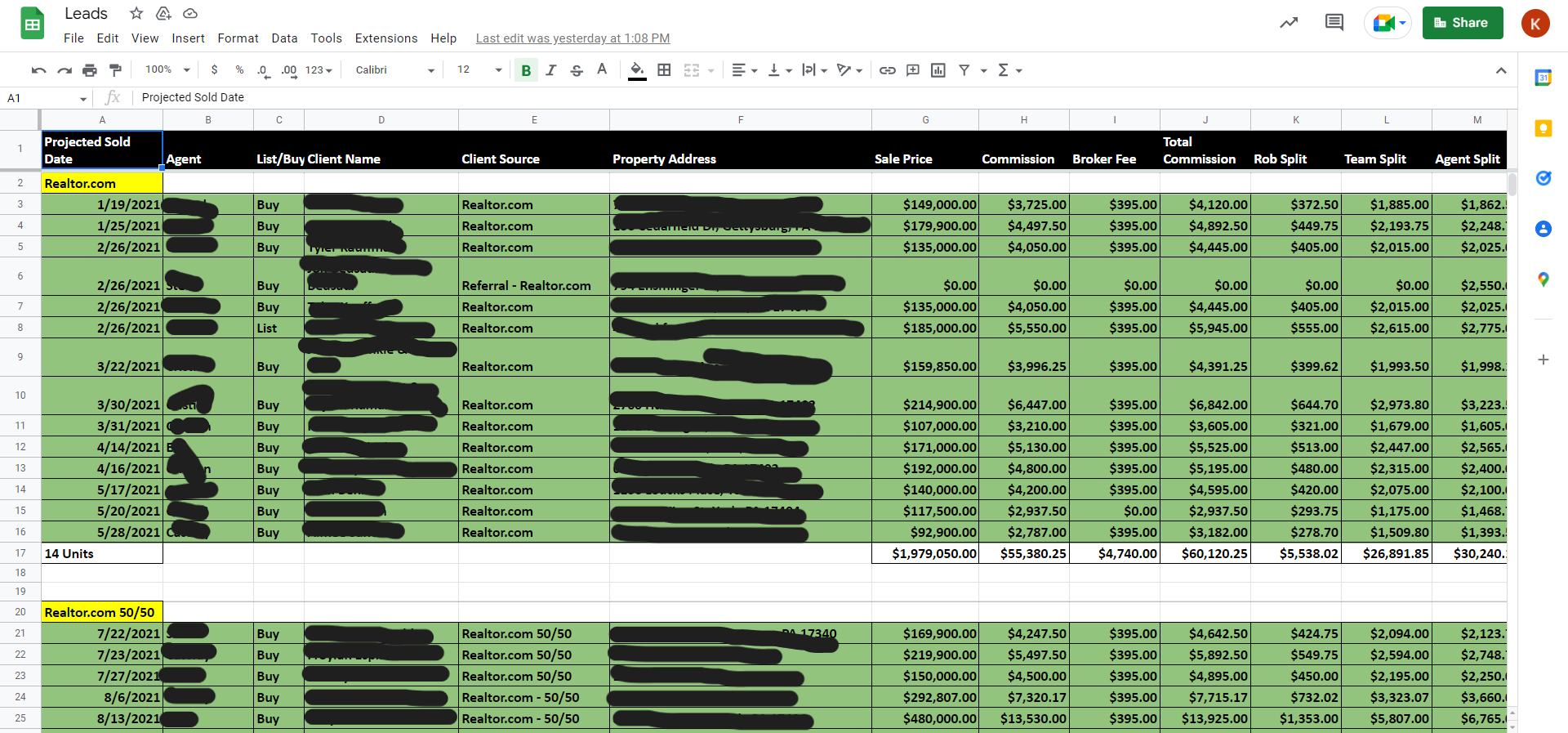
Task: Toggle bold formatting
Action: coord(526,70)
